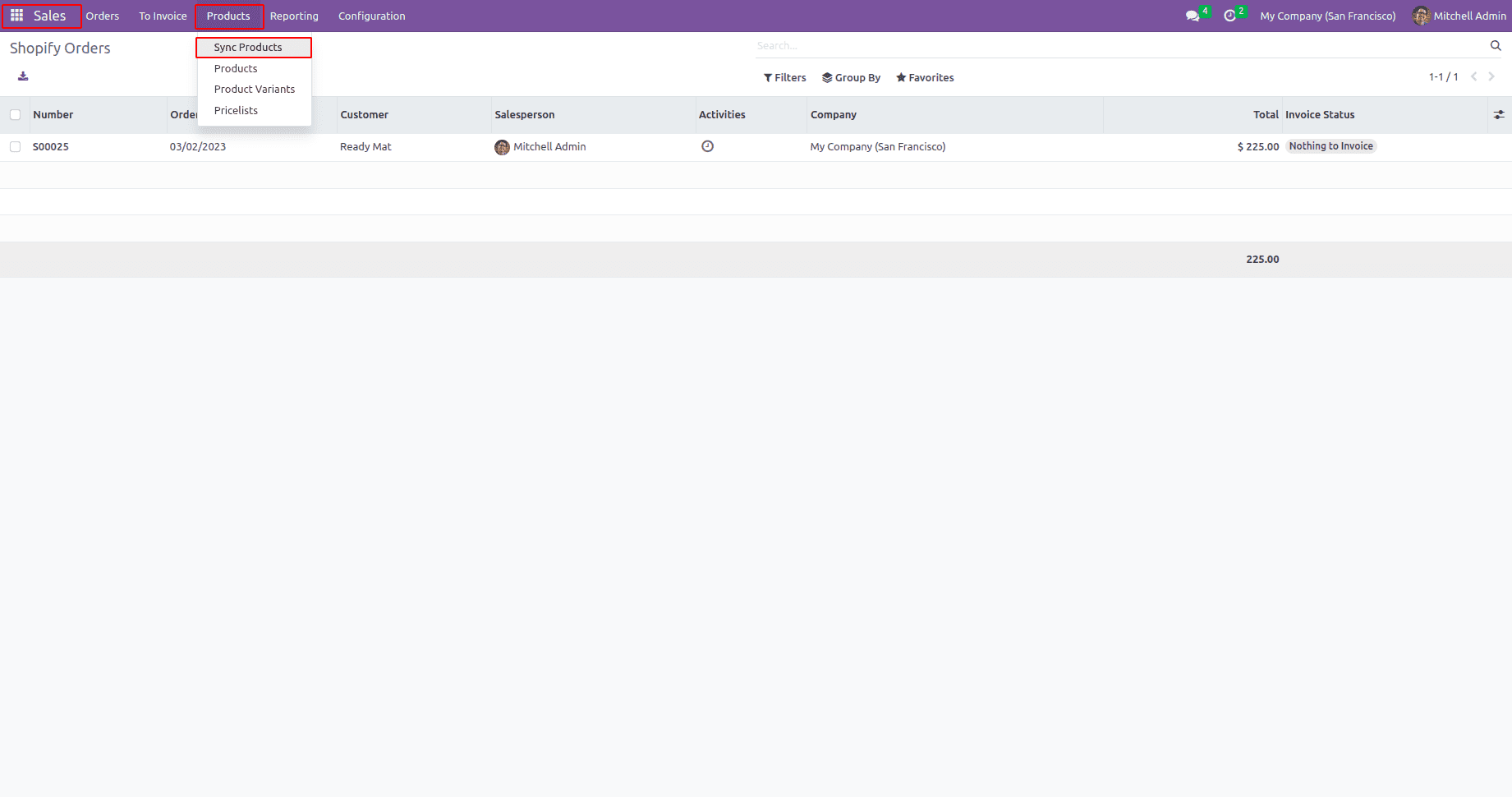Click the search input field
Viewport: 1512px width, 797px height.
(1121, 46)
